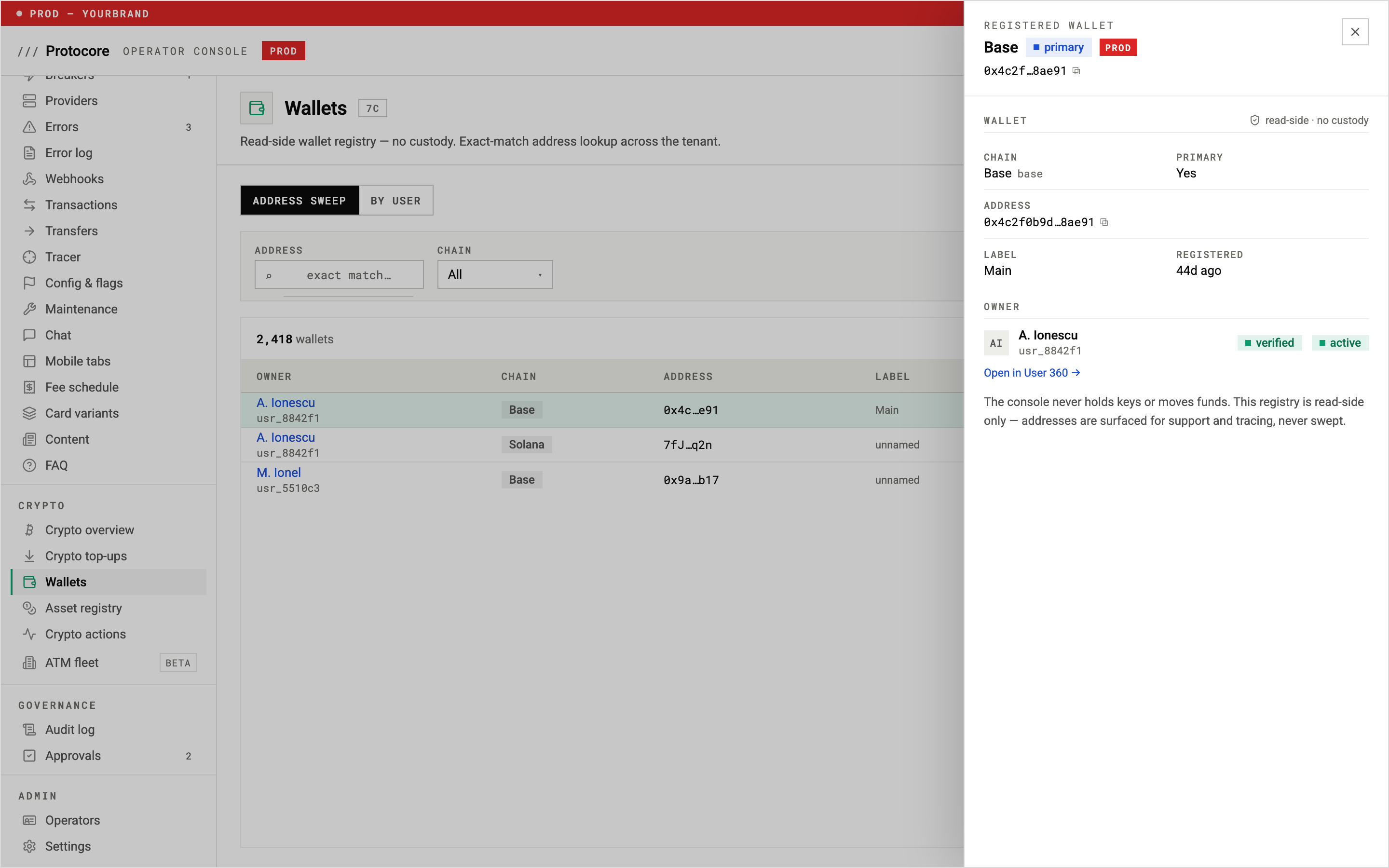Open A. Ionescu owner link on Base row
Viewport: 1389px width, 868px height.
coord(285,403)
